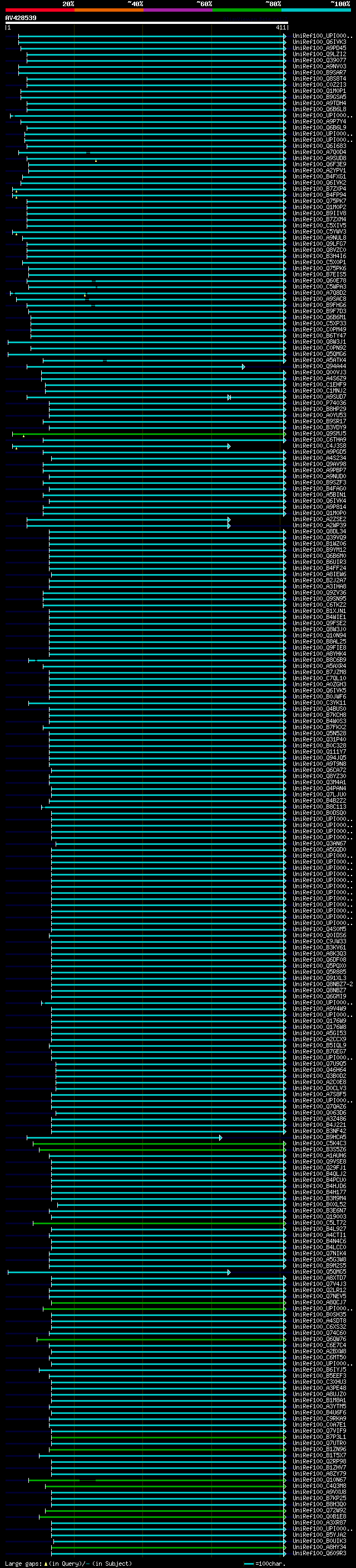Select hit label UniRef100_Q6IVK3
The height and width of the screenshot is (1568, 356).
[x=319, y=42]
